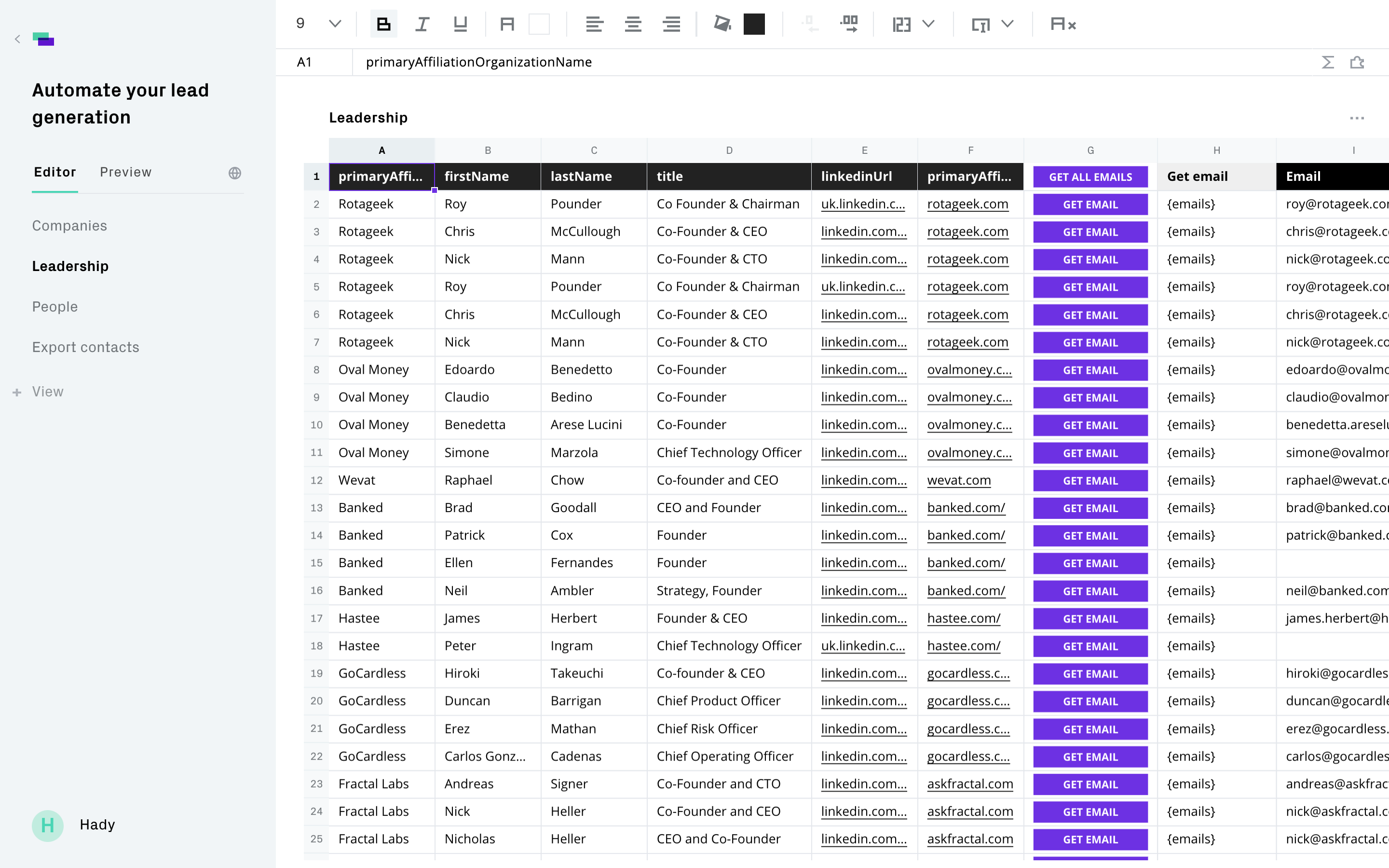Viewport: 1389px width, 868px height.
Task: Click GET EMAIL for Raphael Chow
Action: click(x=1090, y=480)
